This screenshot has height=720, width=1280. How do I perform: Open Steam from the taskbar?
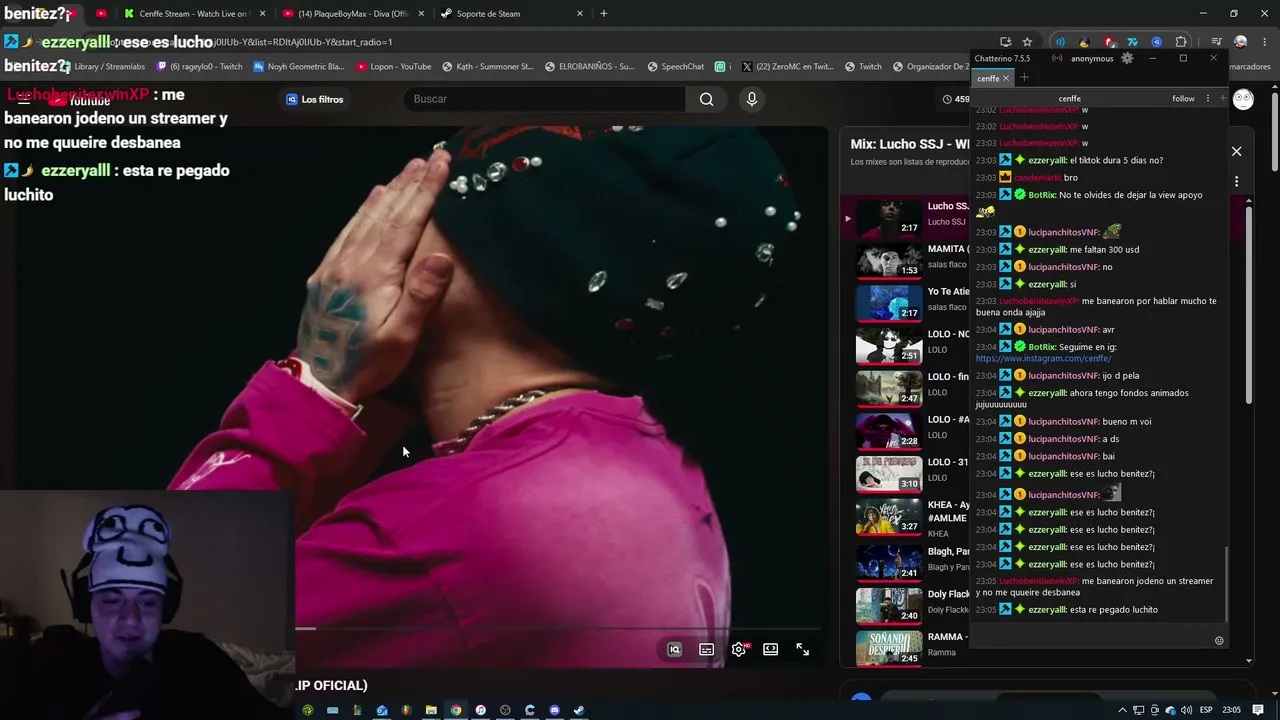pos(579,710)
